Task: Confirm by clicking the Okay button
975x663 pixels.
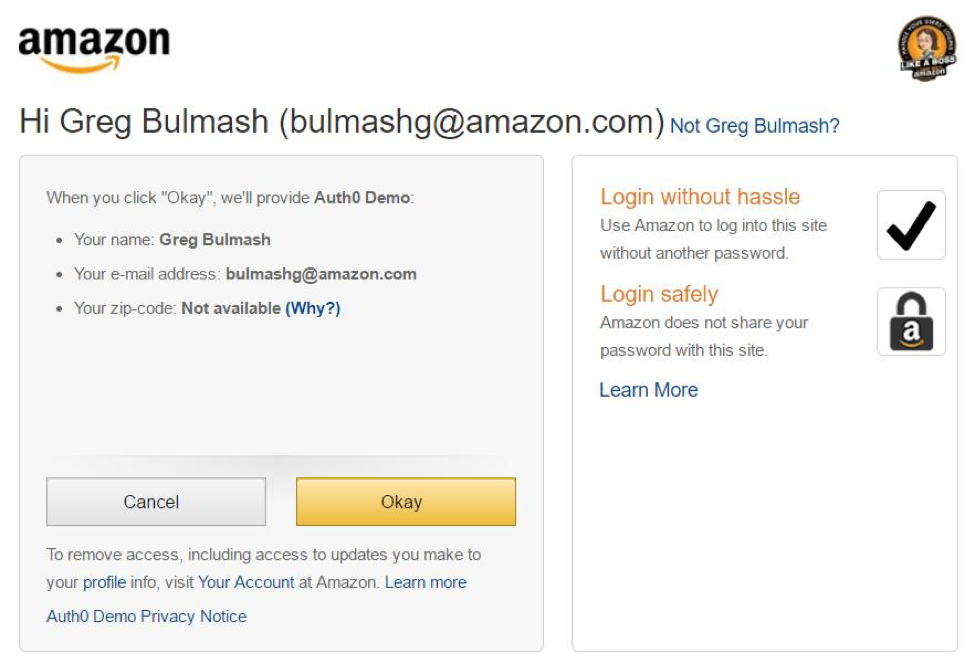Action: [x=405, y=502]
